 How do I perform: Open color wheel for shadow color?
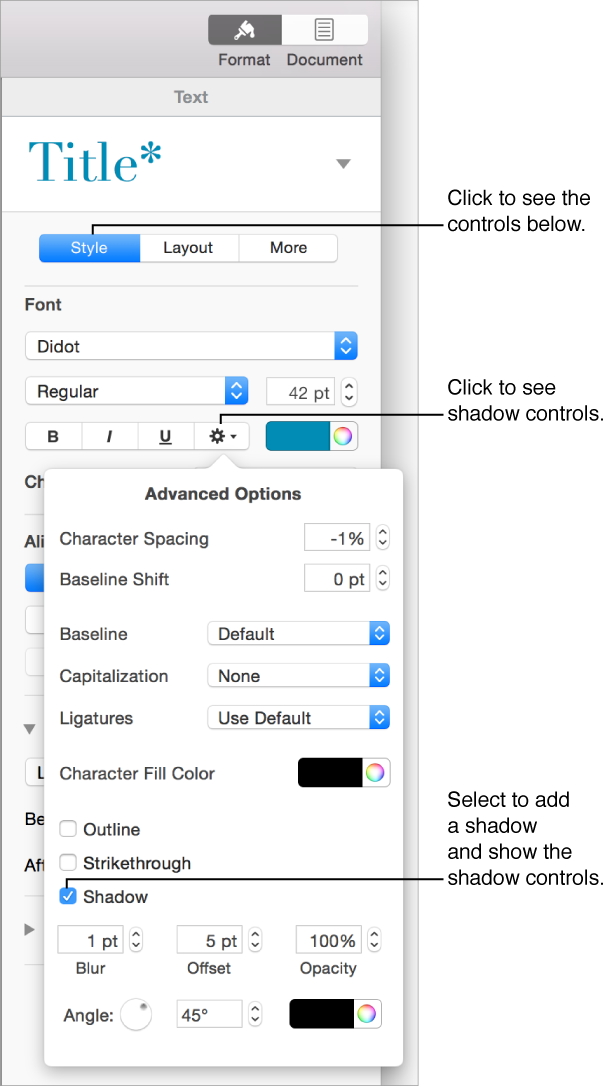pyautogui.click(x=367, y=1015)
